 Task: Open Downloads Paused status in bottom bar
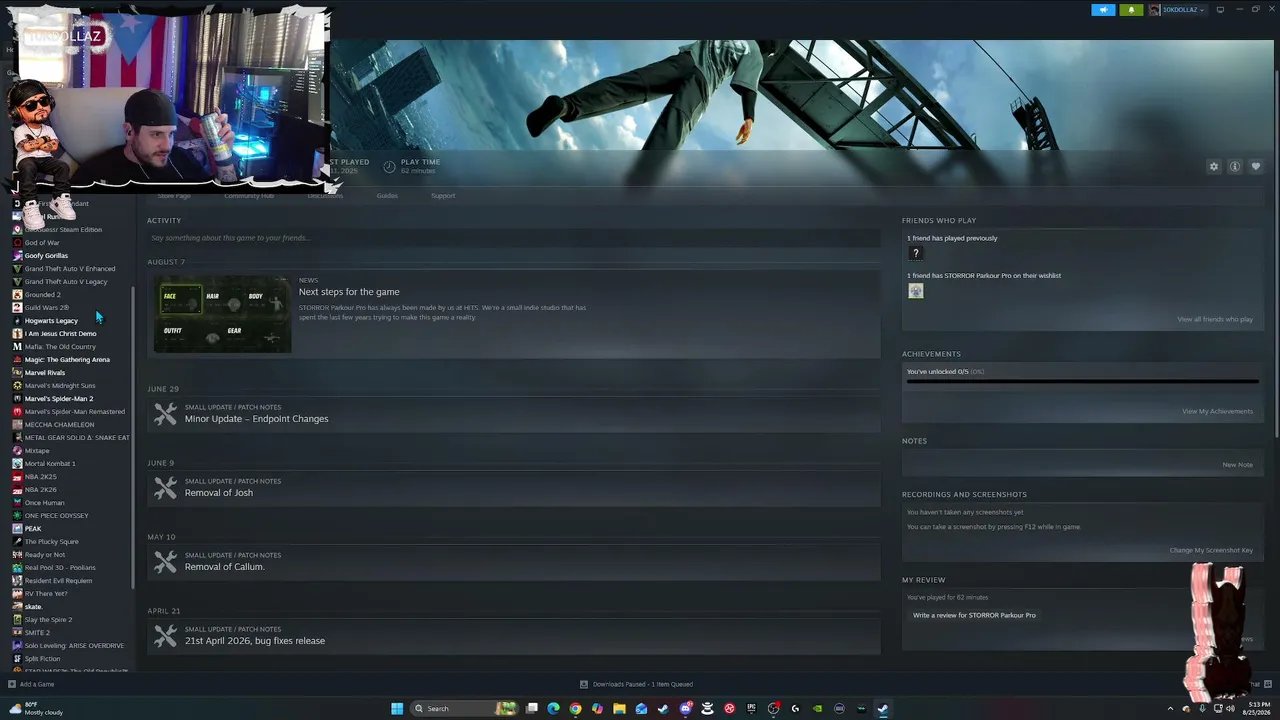pos(636,684)
